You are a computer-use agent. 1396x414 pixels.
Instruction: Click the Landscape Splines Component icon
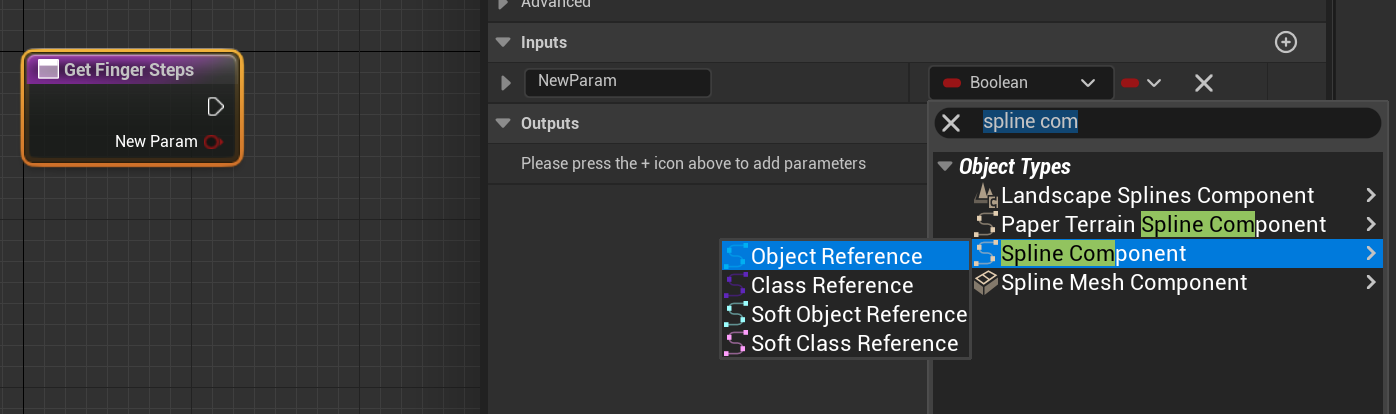(986, 196)
